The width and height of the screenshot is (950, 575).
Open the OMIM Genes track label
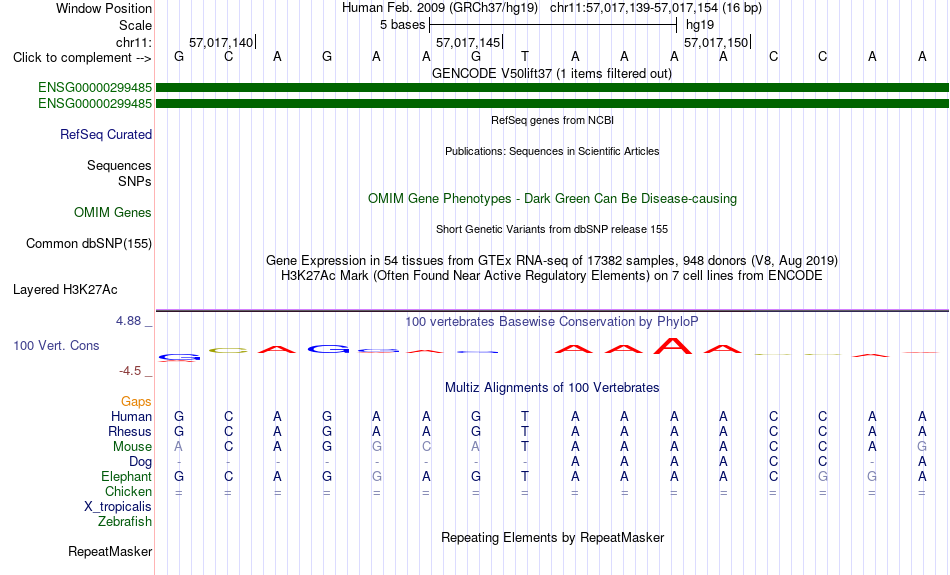112,213
